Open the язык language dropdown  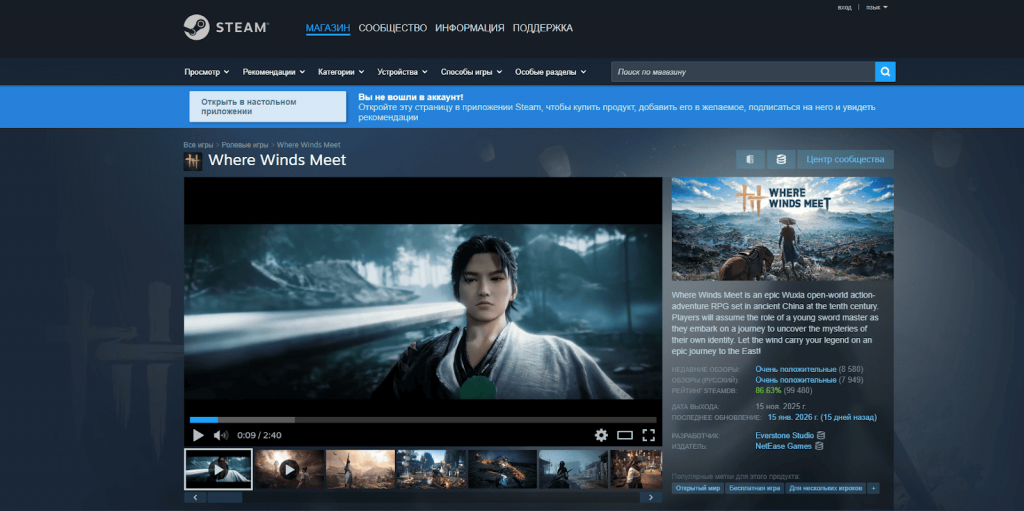(876, 7)
